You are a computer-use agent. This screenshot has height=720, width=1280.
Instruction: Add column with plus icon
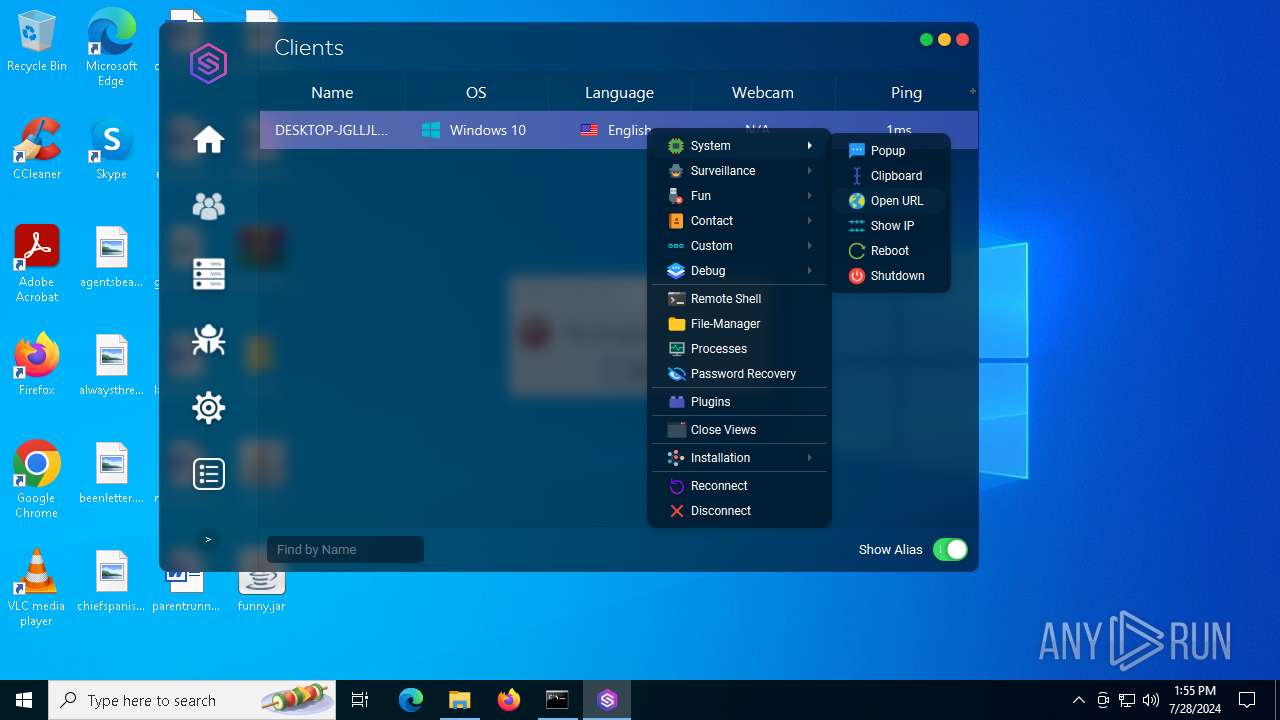pyautogui.click(x=972, y=91)
